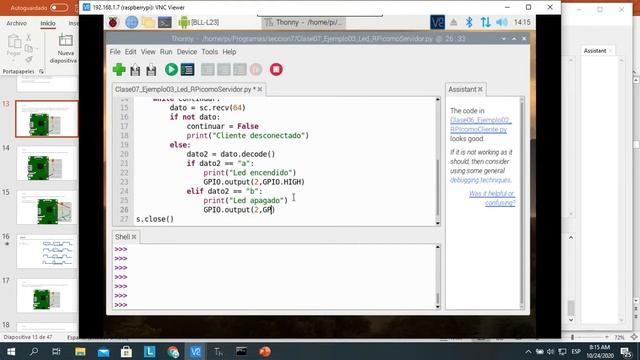The height and width of the screenshot is (360, 640).
Task: Open Thonny Help menu
Action: (229, 52)
